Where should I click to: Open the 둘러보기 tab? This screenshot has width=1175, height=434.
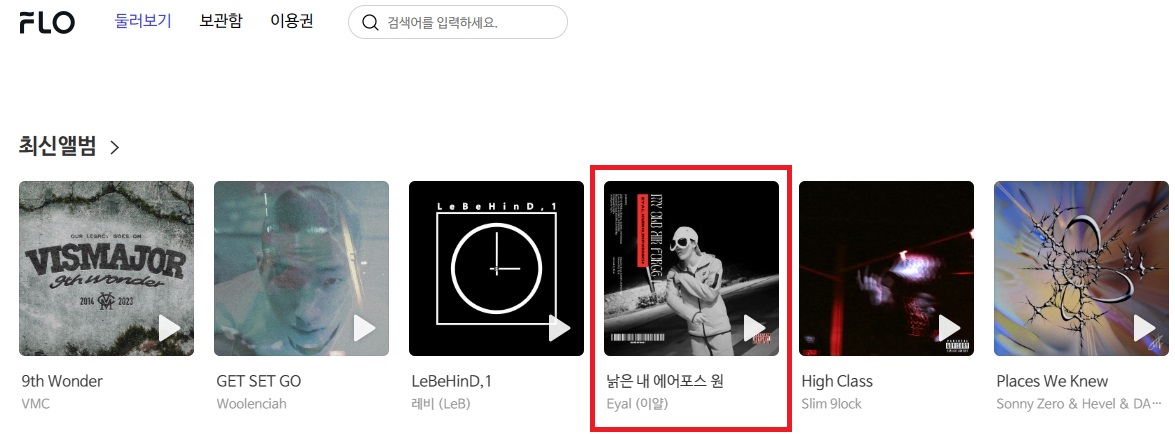pyautogui.click(x=143, y=21)
